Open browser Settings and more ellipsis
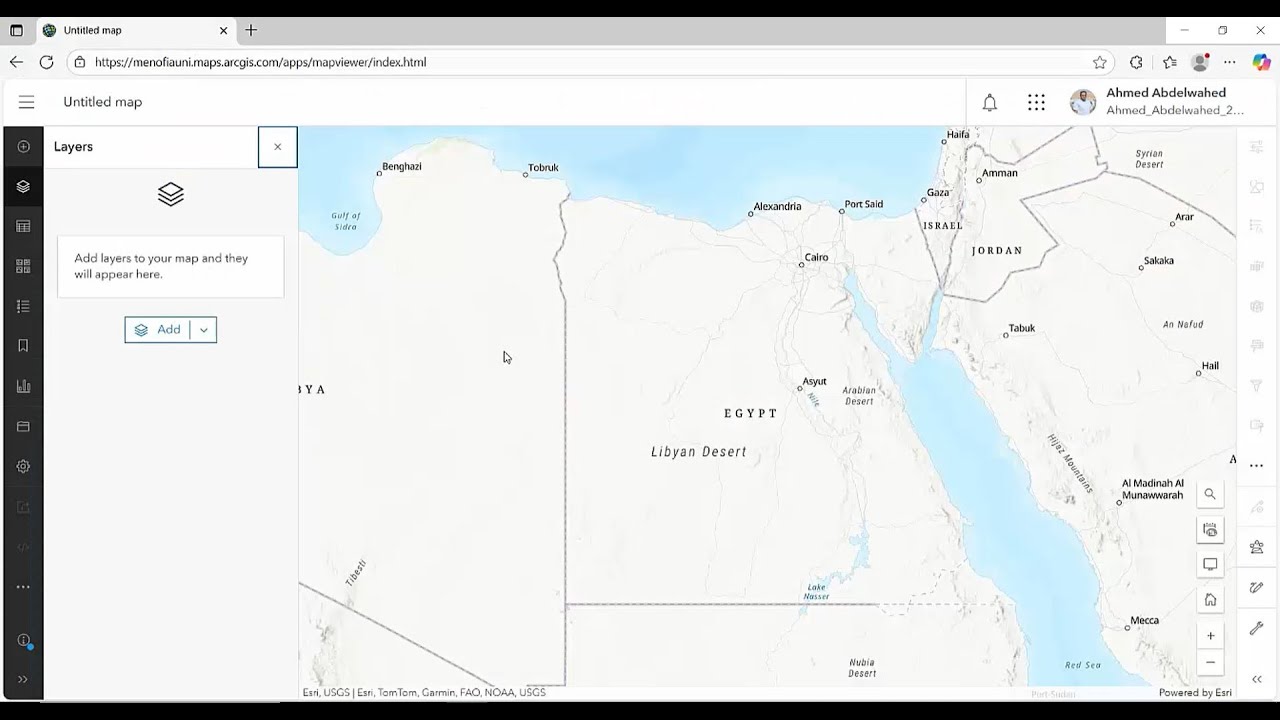 coord(1230,62)
